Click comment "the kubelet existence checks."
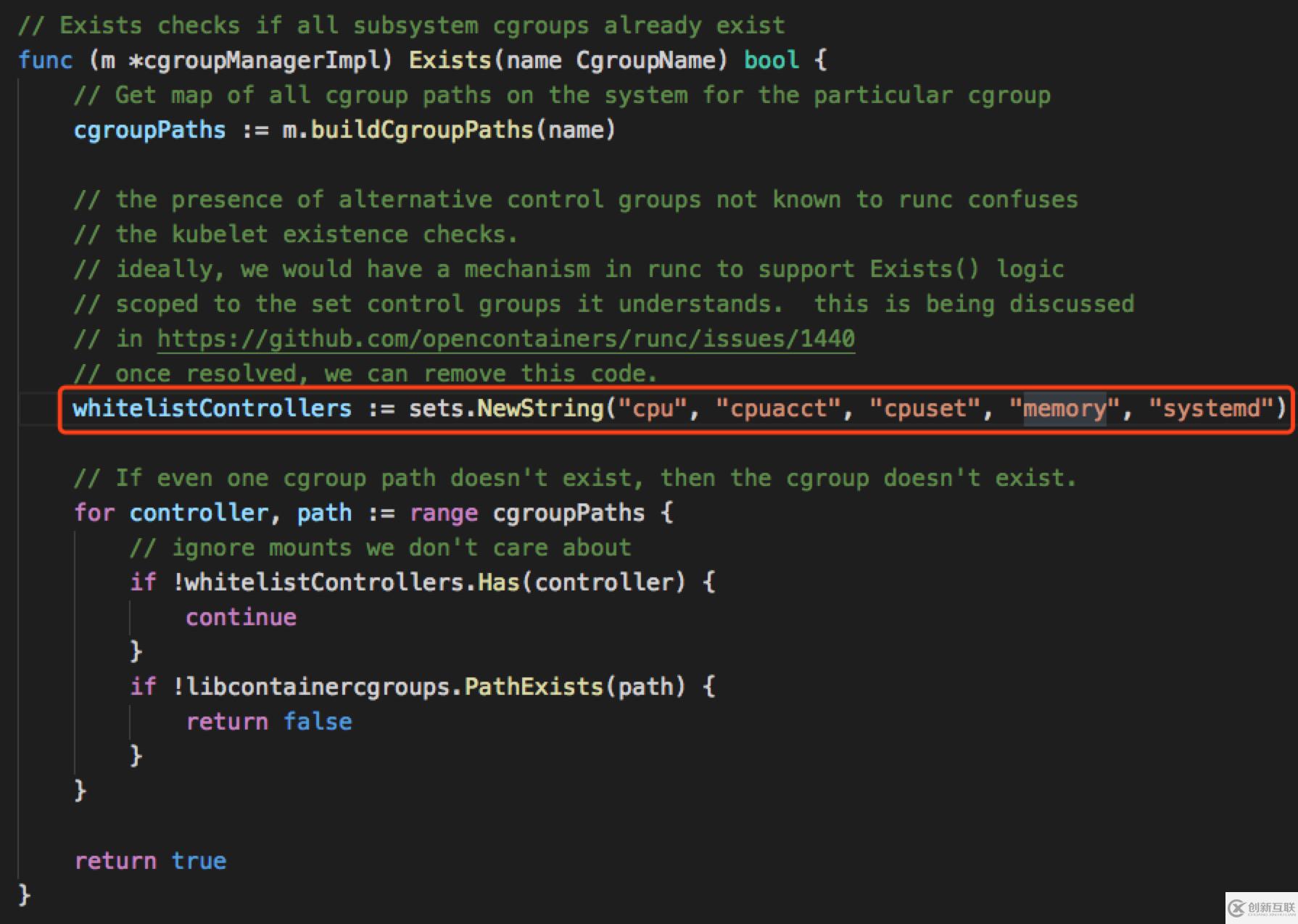This screenshot has height=924, width=1298. click(296, 234)
